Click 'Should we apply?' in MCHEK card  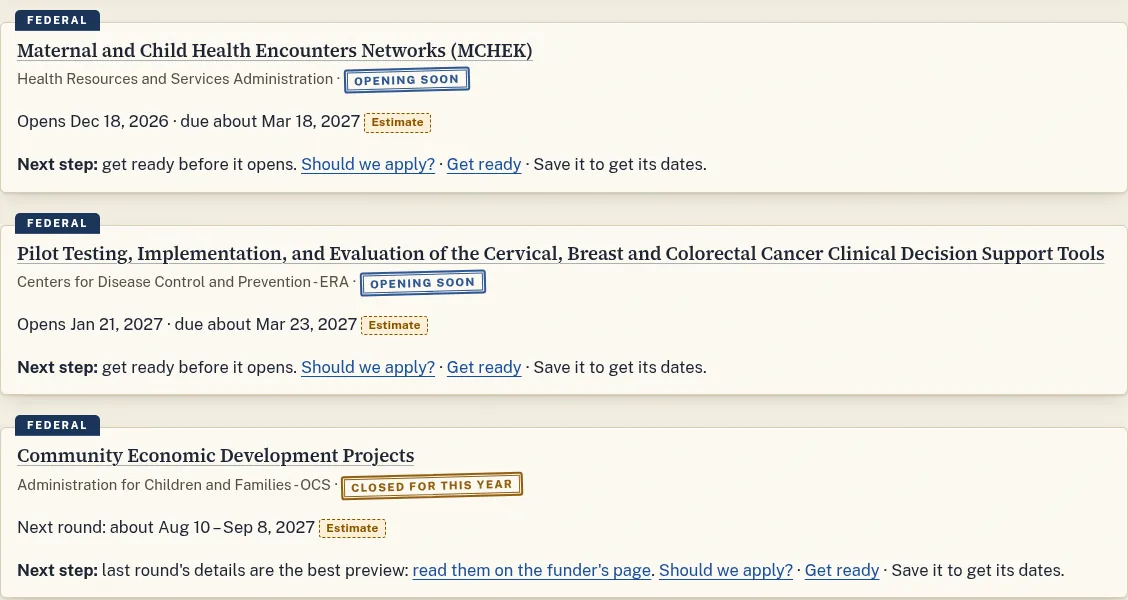368,164
